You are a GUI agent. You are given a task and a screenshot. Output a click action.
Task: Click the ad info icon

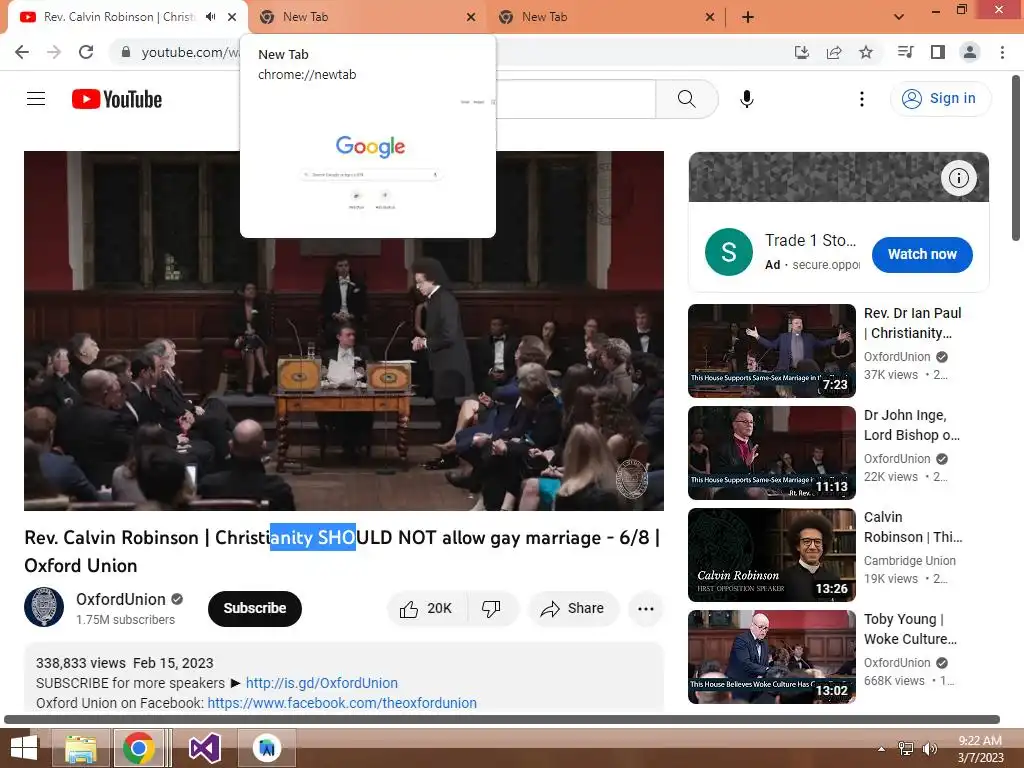[958, 178]
